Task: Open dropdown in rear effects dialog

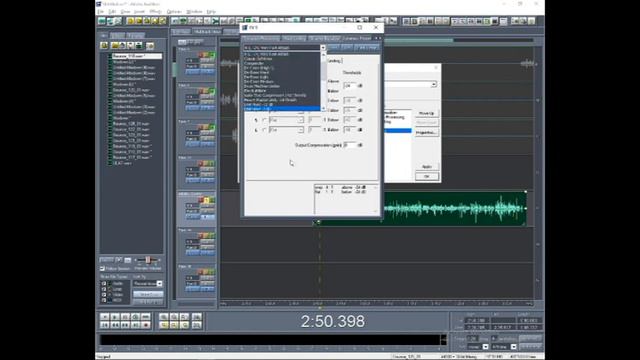Action: click(433, 84)
